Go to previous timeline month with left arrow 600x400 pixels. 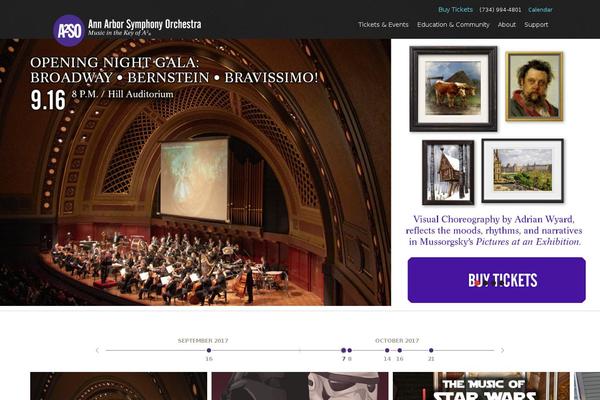[x=97, y=350]
